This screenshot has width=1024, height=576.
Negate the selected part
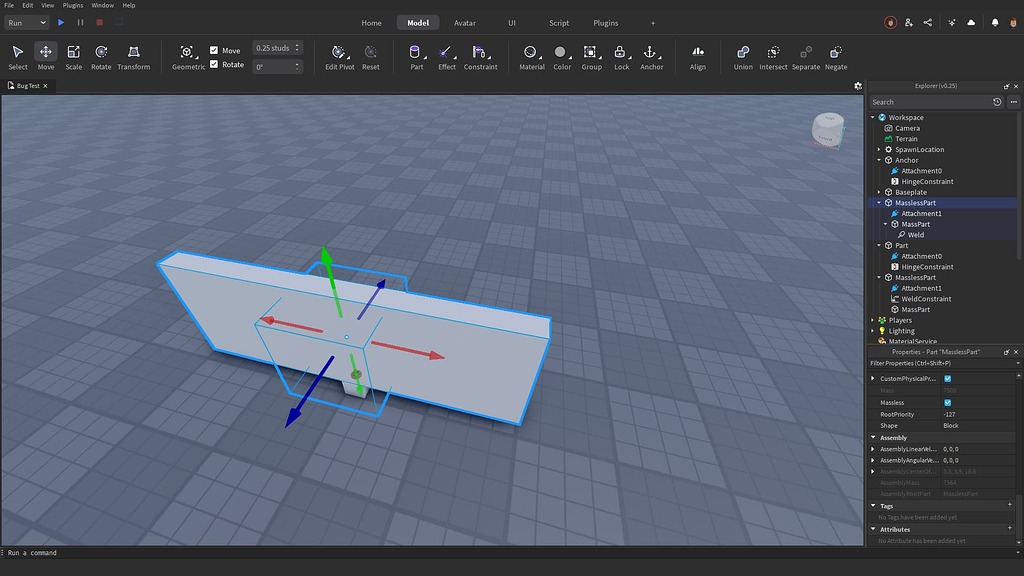pyautogui.click(x=835, y=57)
